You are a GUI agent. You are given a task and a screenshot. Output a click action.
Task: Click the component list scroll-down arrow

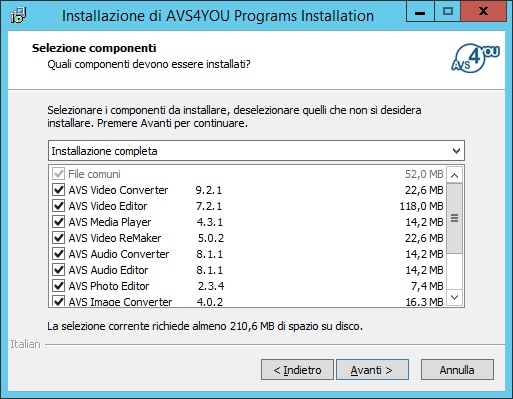455,297
